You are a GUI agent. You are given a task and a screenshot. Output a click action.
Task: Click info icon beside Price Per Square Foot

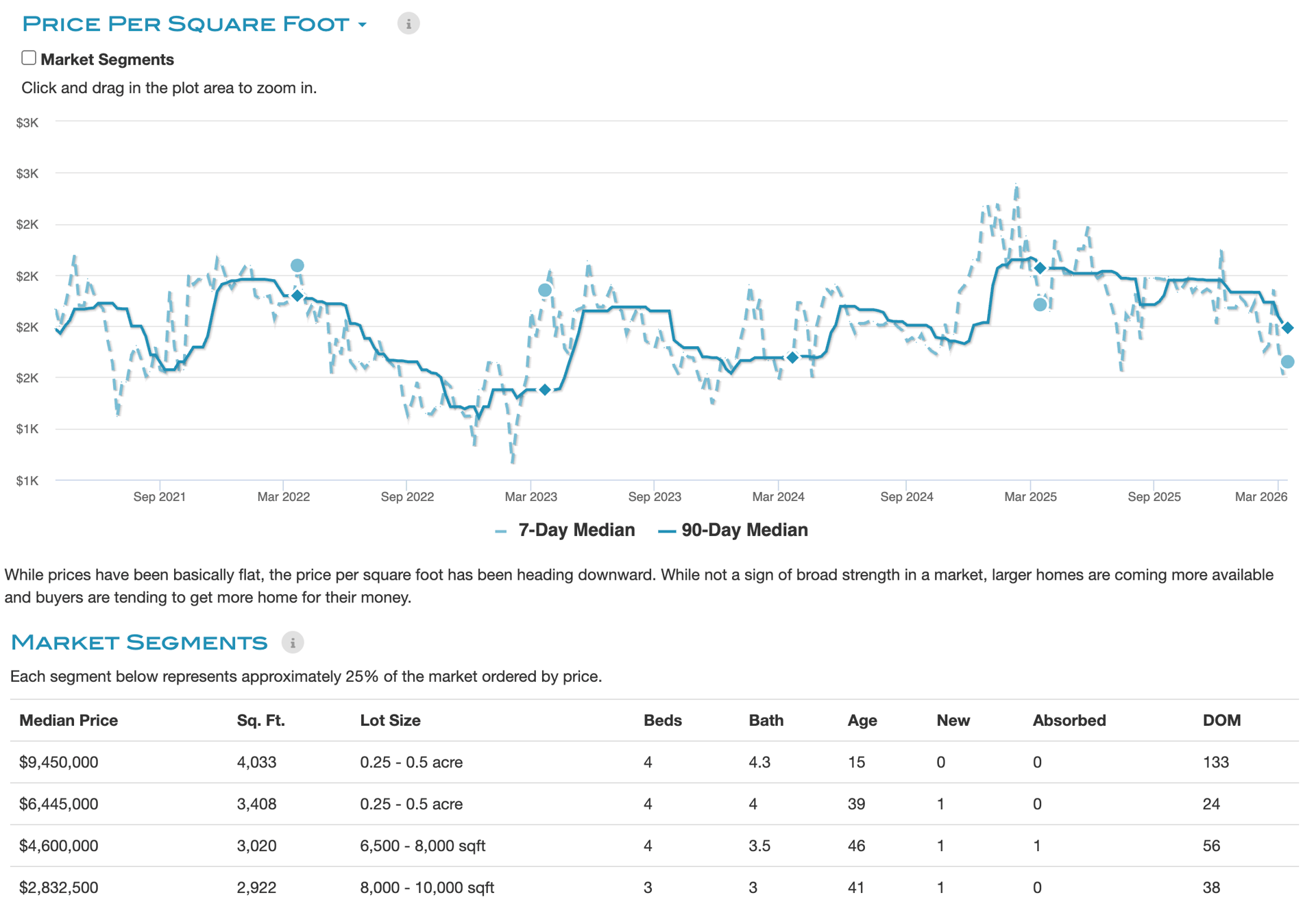(409, 24)
